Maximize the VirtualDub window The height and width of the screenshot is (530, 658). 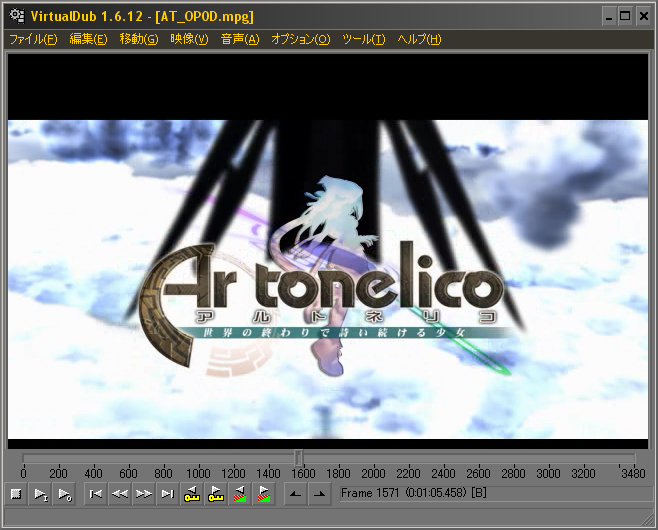tap(625, 16)
